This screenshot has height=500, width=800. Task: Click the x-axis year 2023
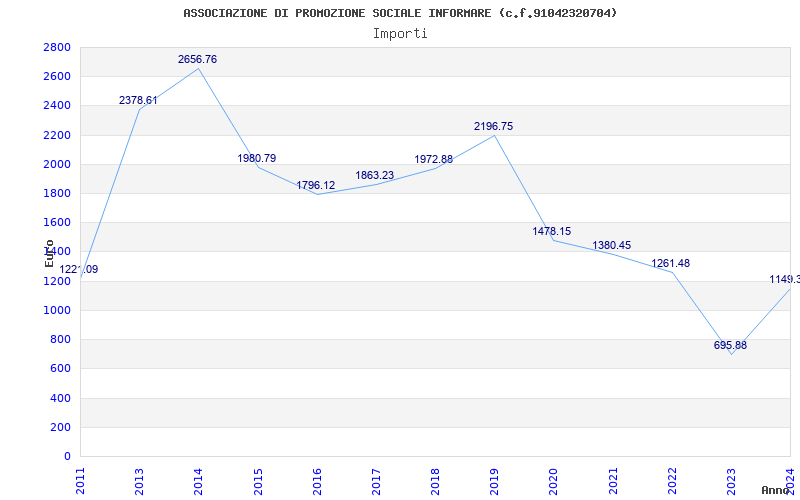click(x=731, y=482)
